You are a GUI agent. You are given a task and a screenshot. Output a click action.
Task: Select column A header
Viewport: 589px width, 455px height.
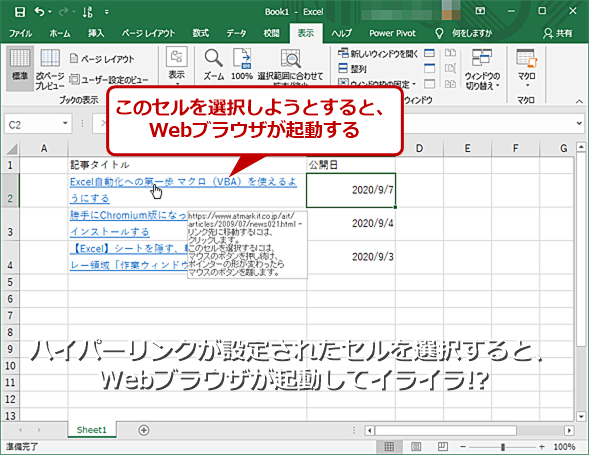pyautogui.click(x=44, y=148)
